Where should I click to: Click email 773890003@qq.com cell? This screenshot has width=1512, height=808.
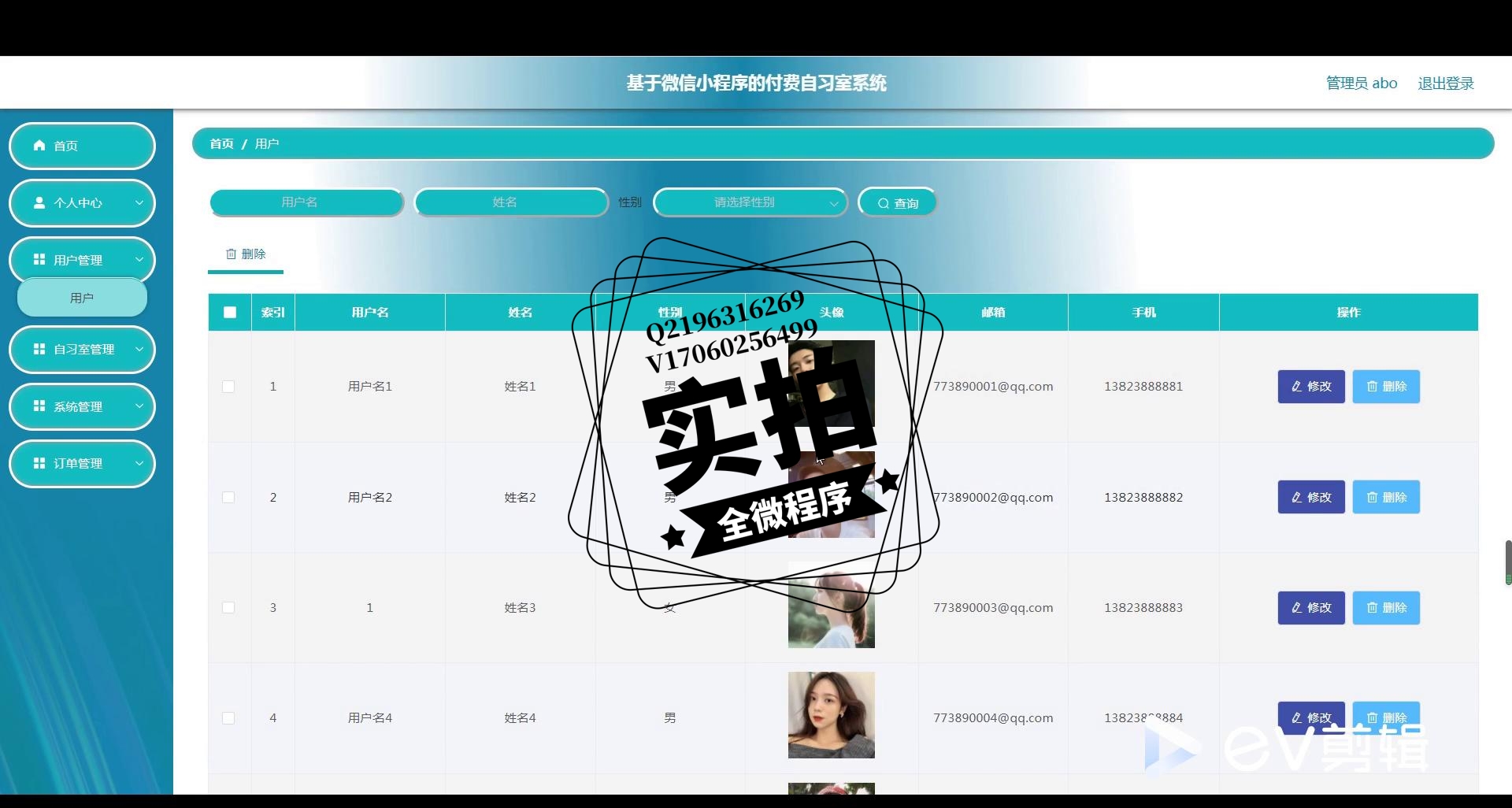click(x=993, y=608)
